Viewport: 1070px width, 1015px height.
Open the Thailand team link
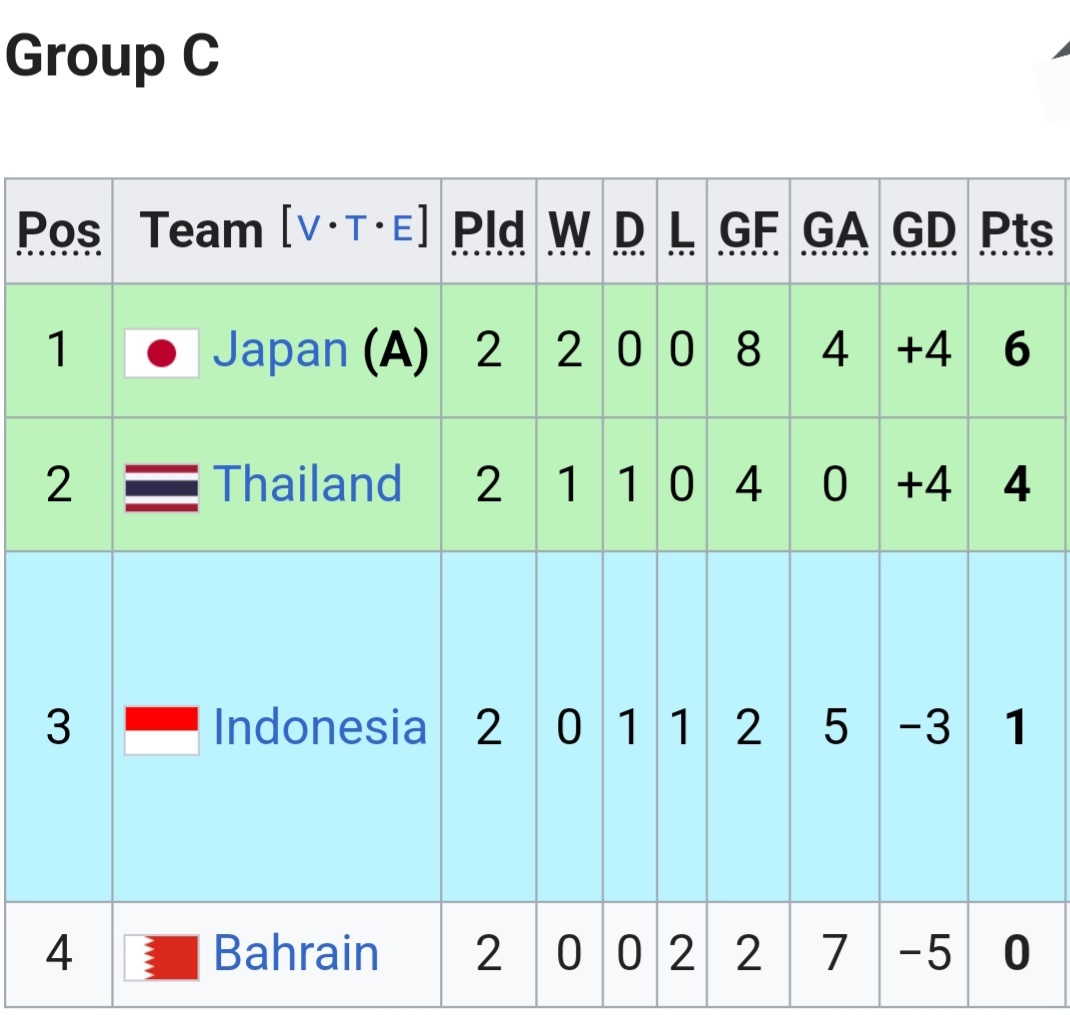(x=307, y=484)
